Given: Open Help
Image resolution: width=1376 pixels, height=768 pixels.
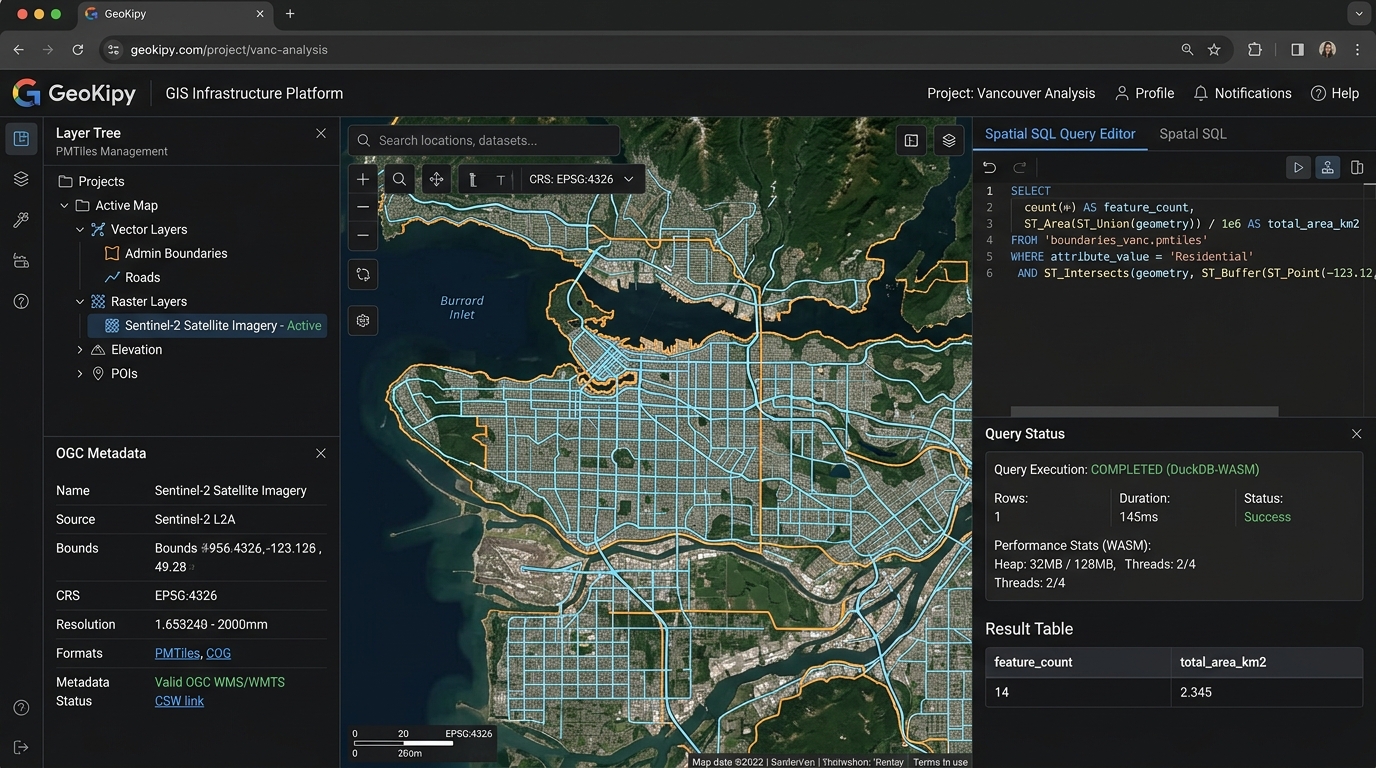Looking at the screenshot, I should coord(1334,93).
